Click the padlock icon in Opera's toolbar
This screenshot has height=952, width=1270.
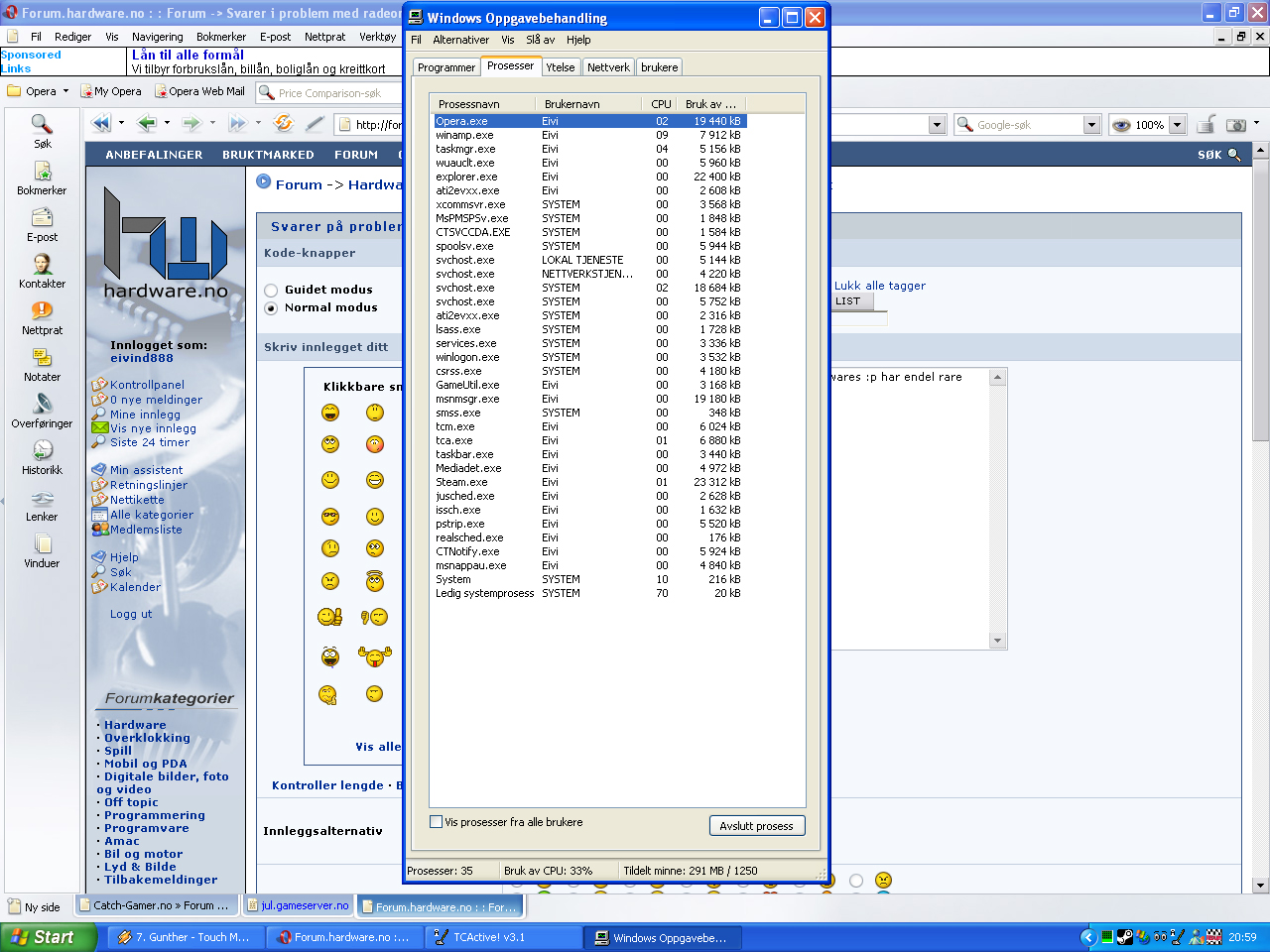[x=1206, y=125]
